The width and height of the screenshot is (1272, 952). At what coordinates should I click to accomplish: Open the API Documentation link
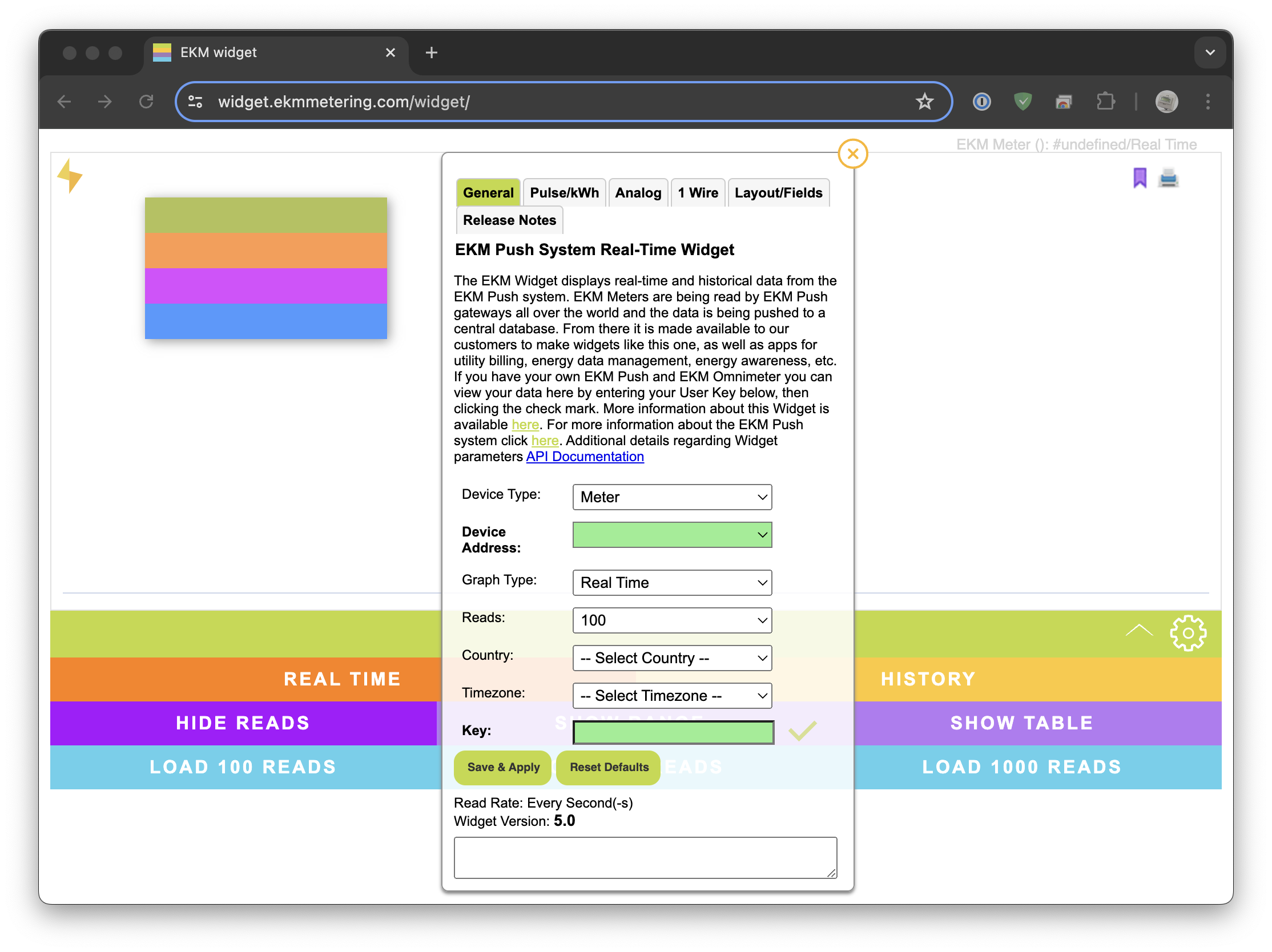click(584, 457)
